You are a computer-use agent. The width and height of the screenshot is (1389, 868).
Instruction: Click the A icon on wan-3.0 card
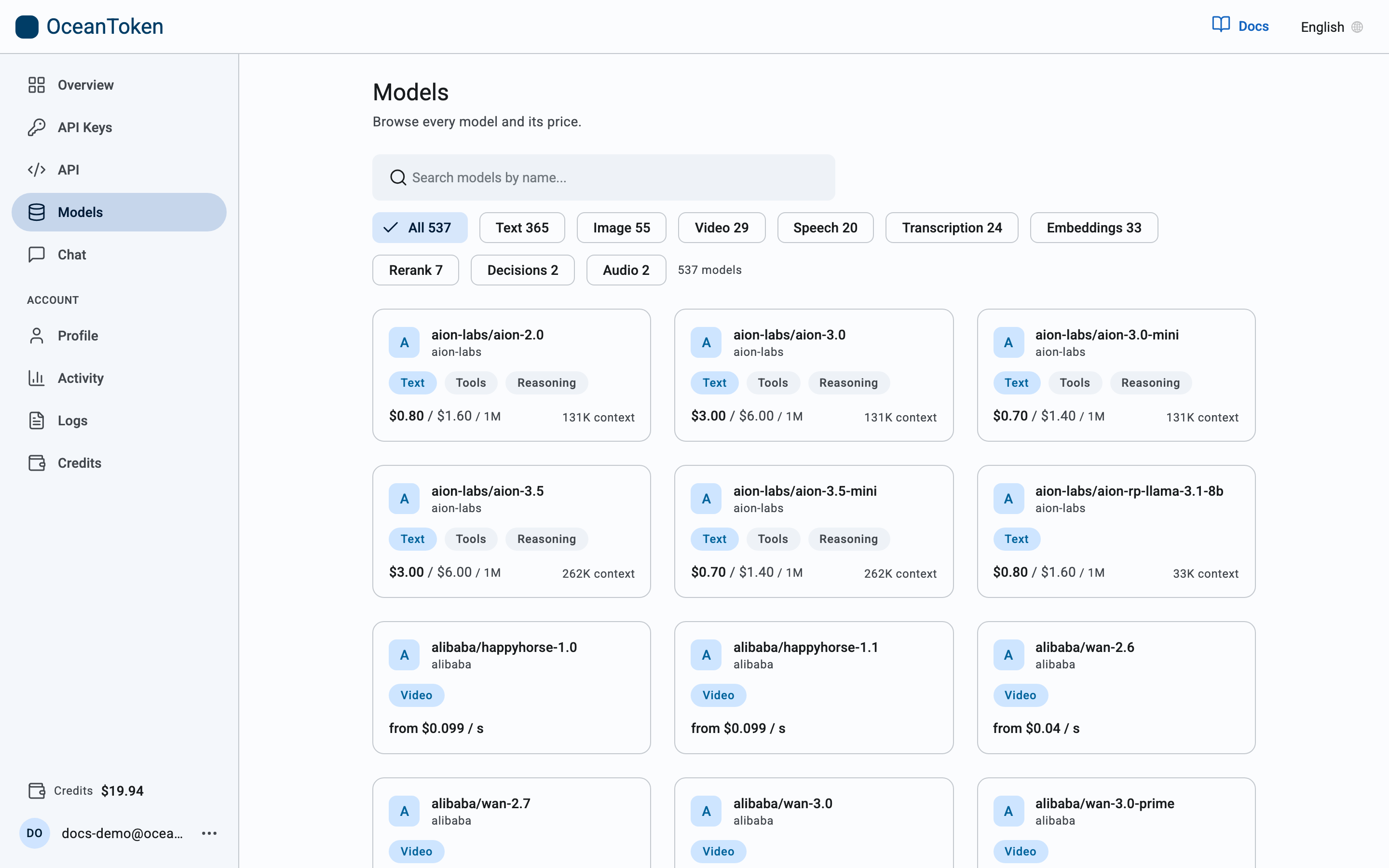point(706,811)
